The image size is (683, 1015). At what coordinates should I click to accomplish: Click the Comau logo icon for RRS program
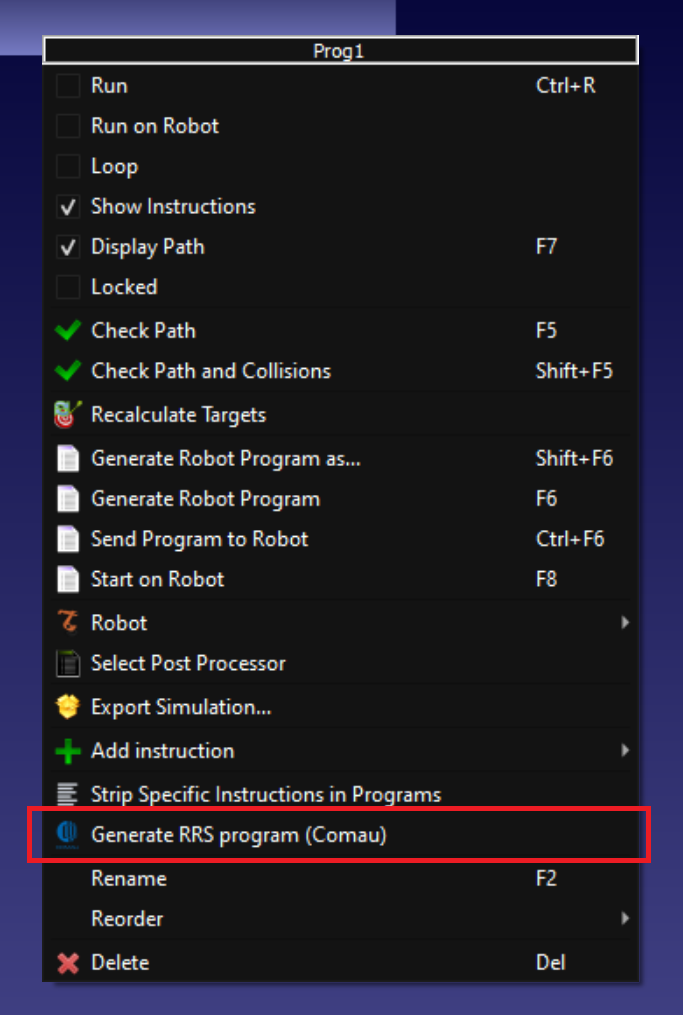pos(67,834)
